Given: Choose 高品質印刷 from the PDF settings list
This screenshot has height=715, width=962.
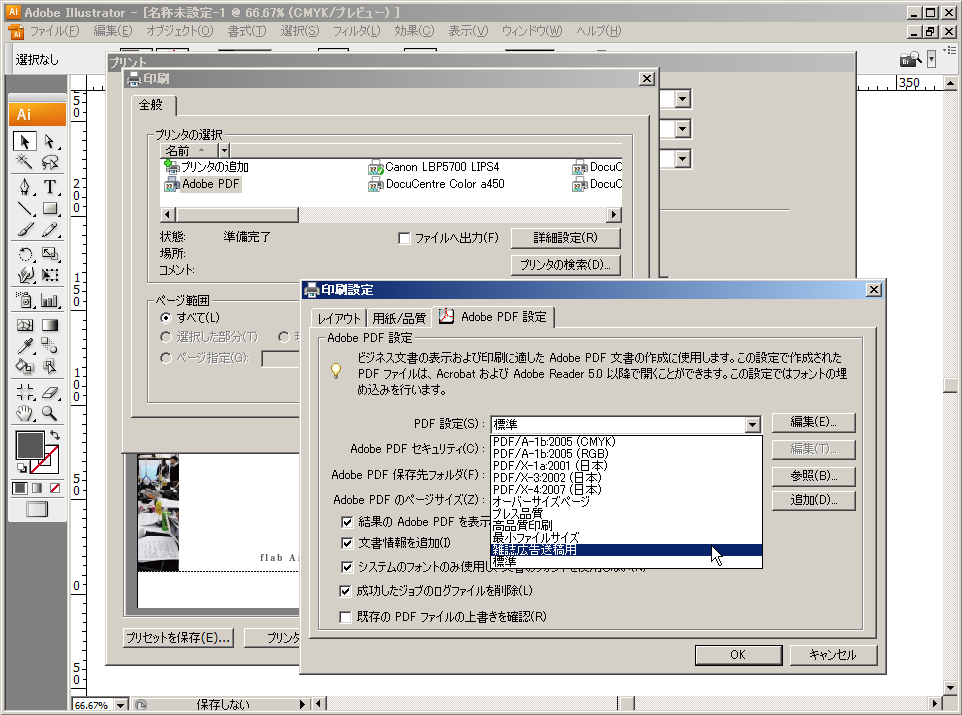Looking at the screenshot, I should [626, 526].
